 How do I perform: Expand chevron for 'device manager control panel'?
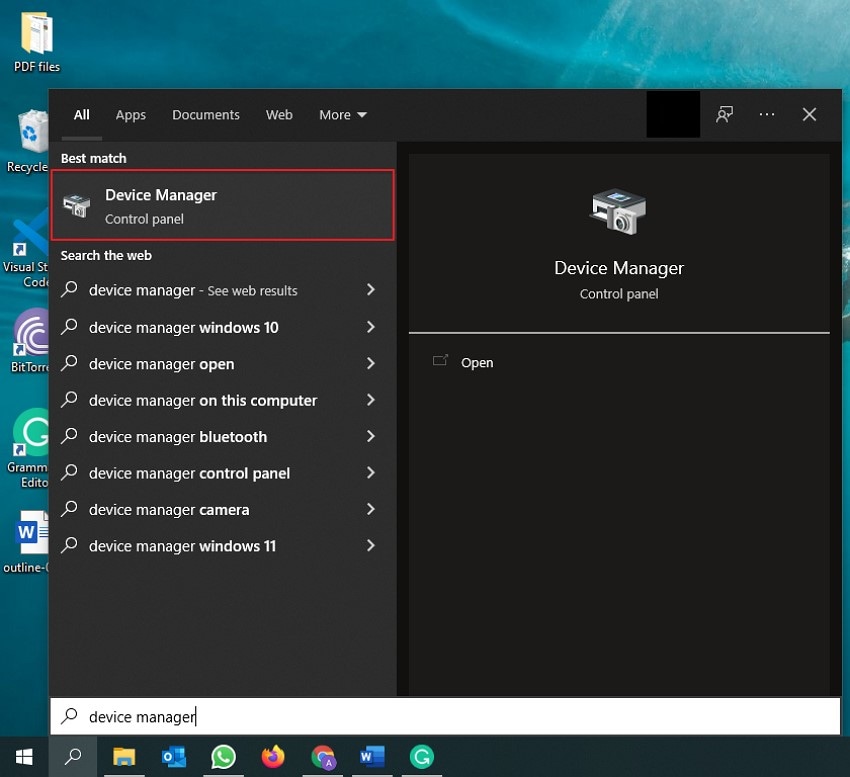pyautogui.click(x=371, y=473)
